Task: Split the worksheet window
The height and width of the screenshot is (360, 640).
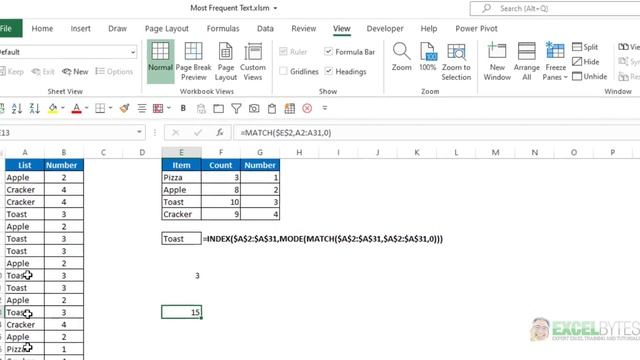Action: 585,47
